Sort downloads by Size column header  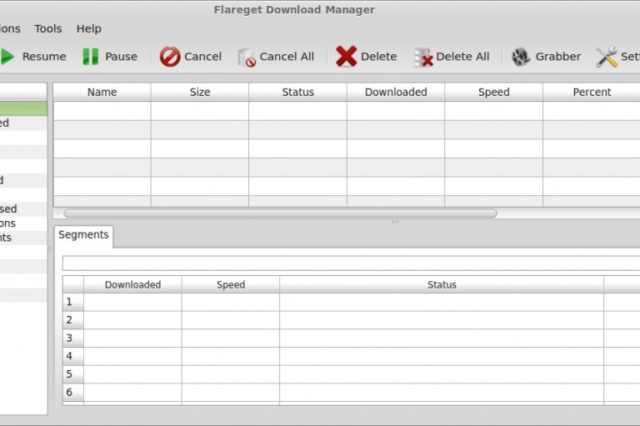point(200,92)
